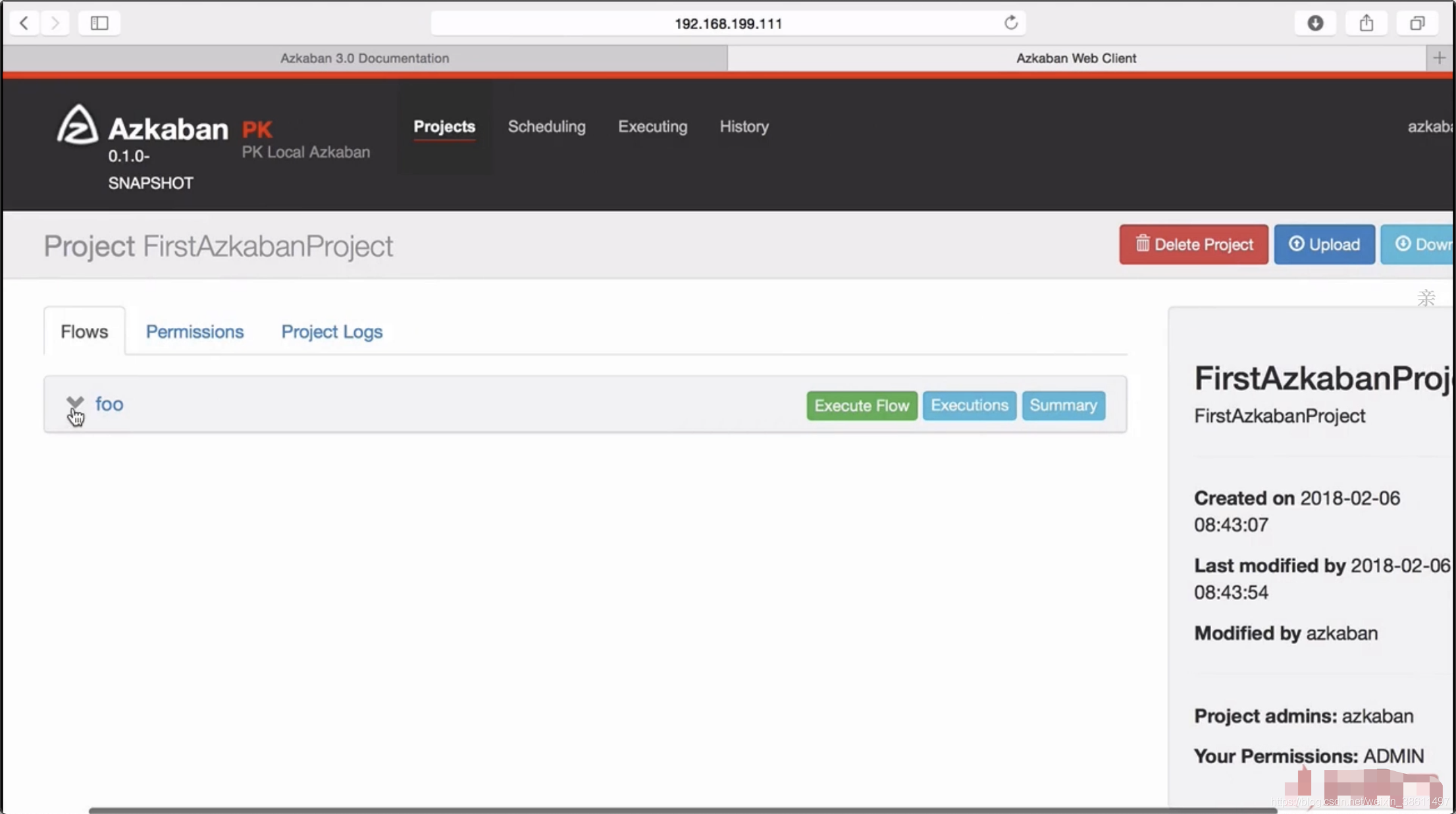Show all tabs overview icon
This screenshot has width=1456, height=814.
pyautogui.click(x=1417, y=23)
